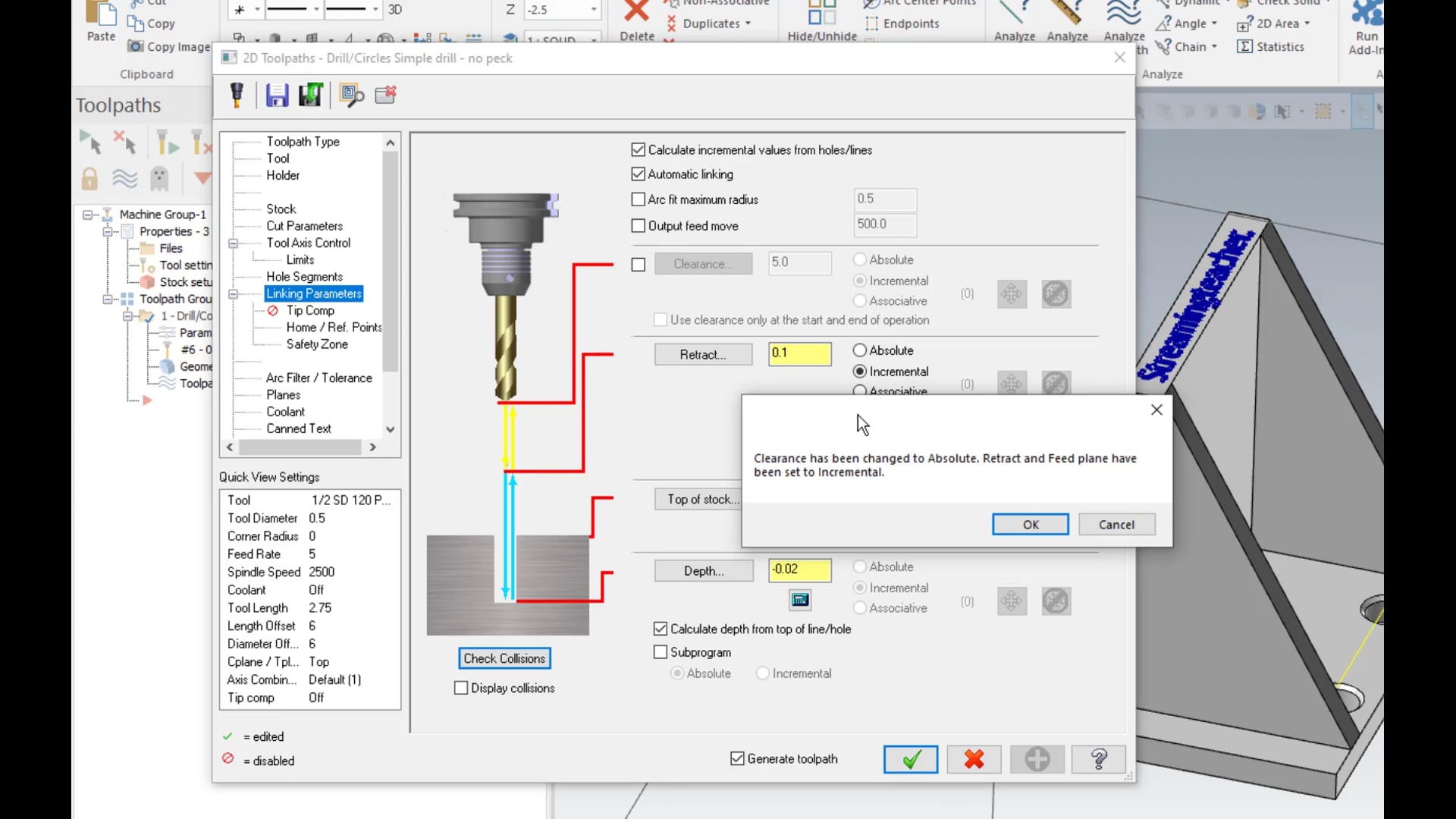This screenshot has width=1456, height=819.
Task: Enable Subprogram checkbox
Action: pyautogui.click(x=661, y=652)
